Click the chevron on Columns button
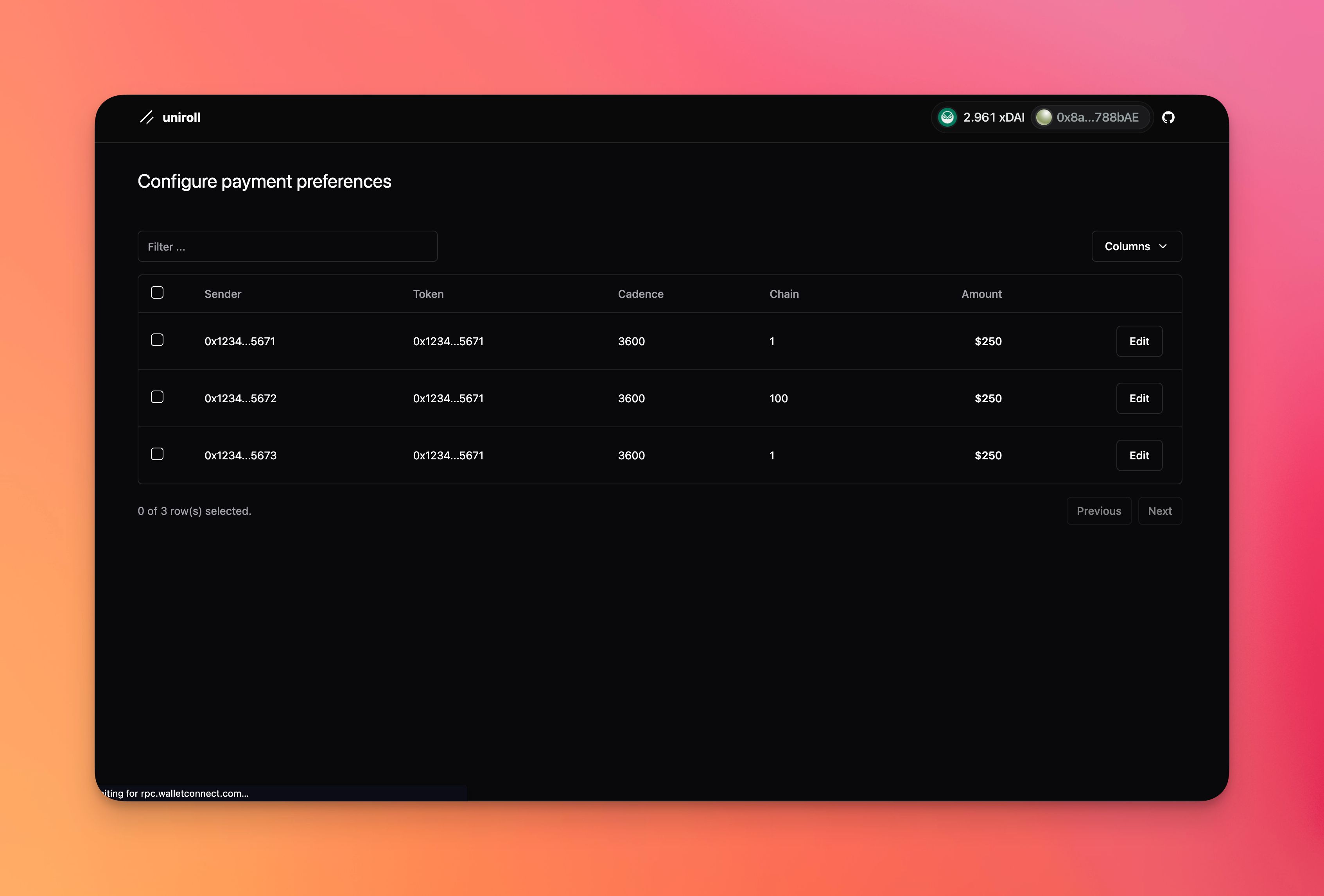Screen dimensions: 1324x896 coord(1163,246)
